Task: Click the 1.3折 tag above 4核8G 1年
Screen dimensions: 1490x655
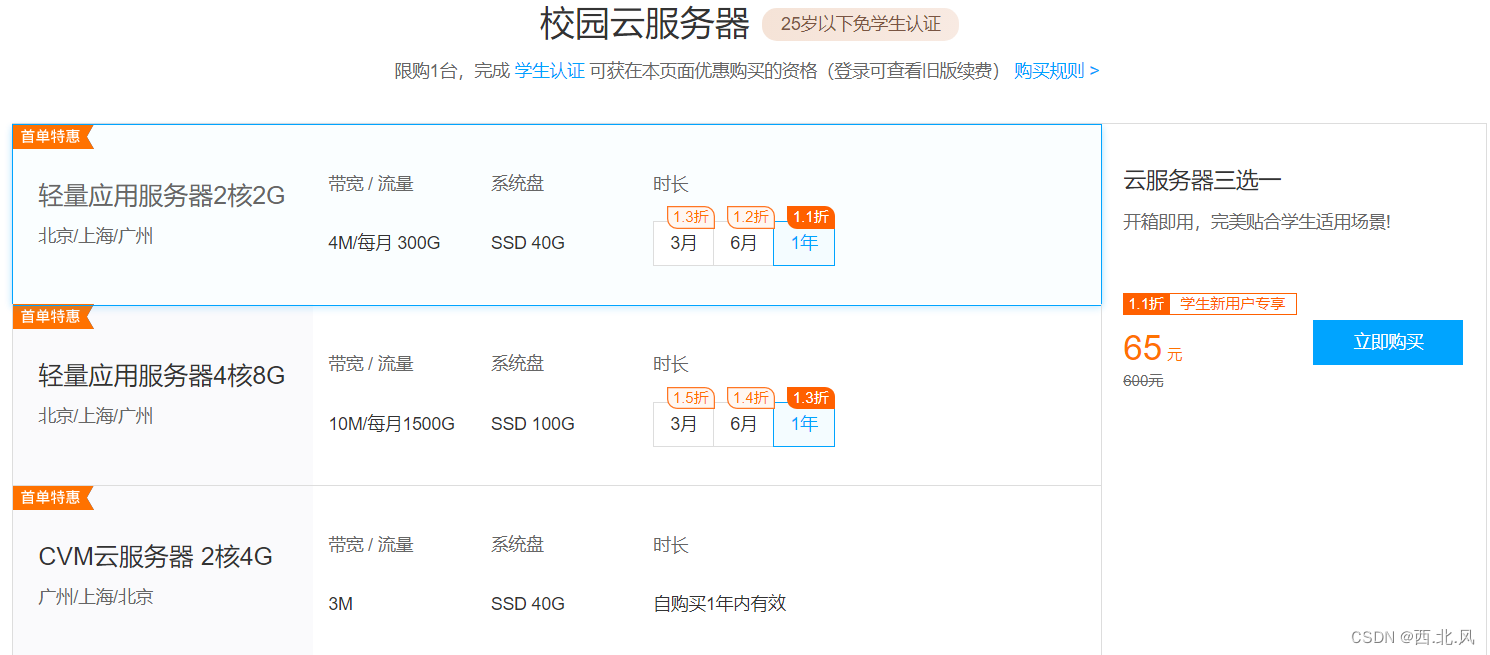Action: pyautogui.click(x=811, y=398)
